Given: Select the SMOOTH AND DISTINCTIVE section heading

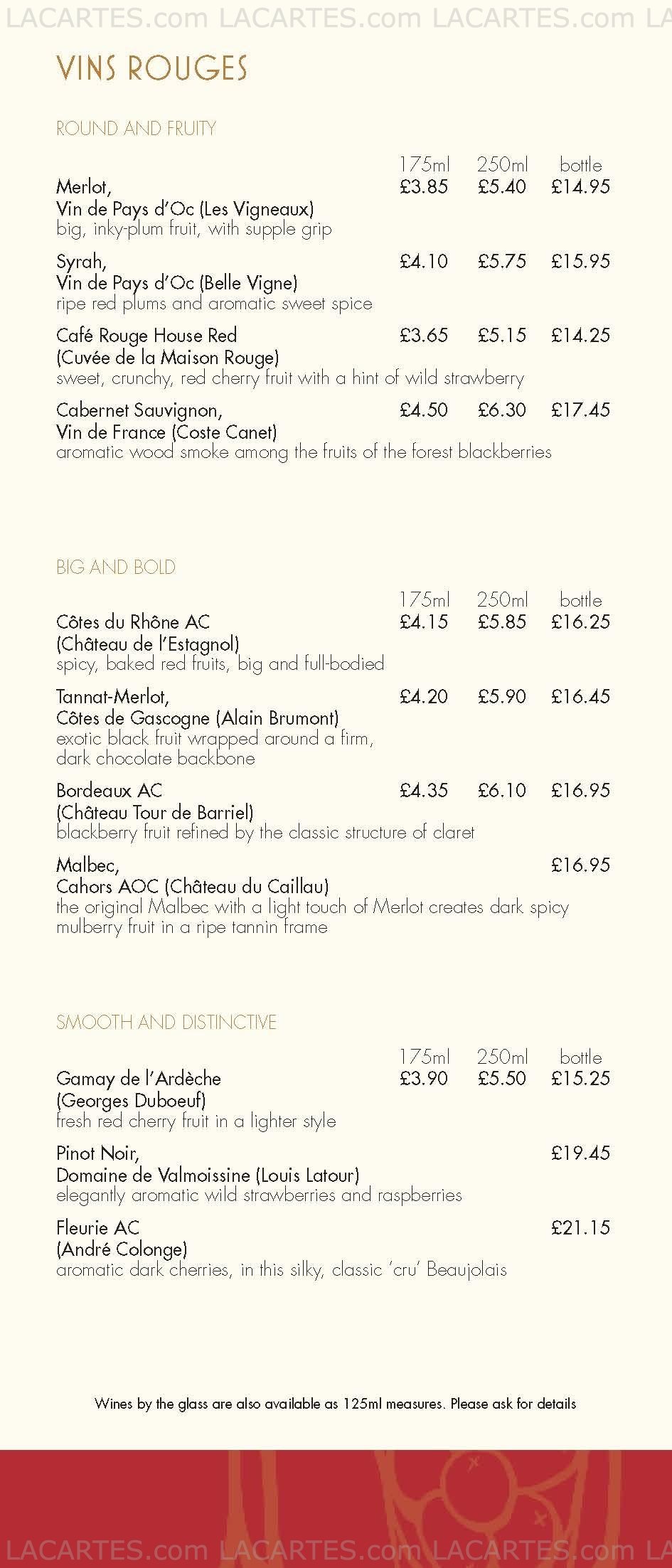Looking at the screenshot, I should (166, 1023).
